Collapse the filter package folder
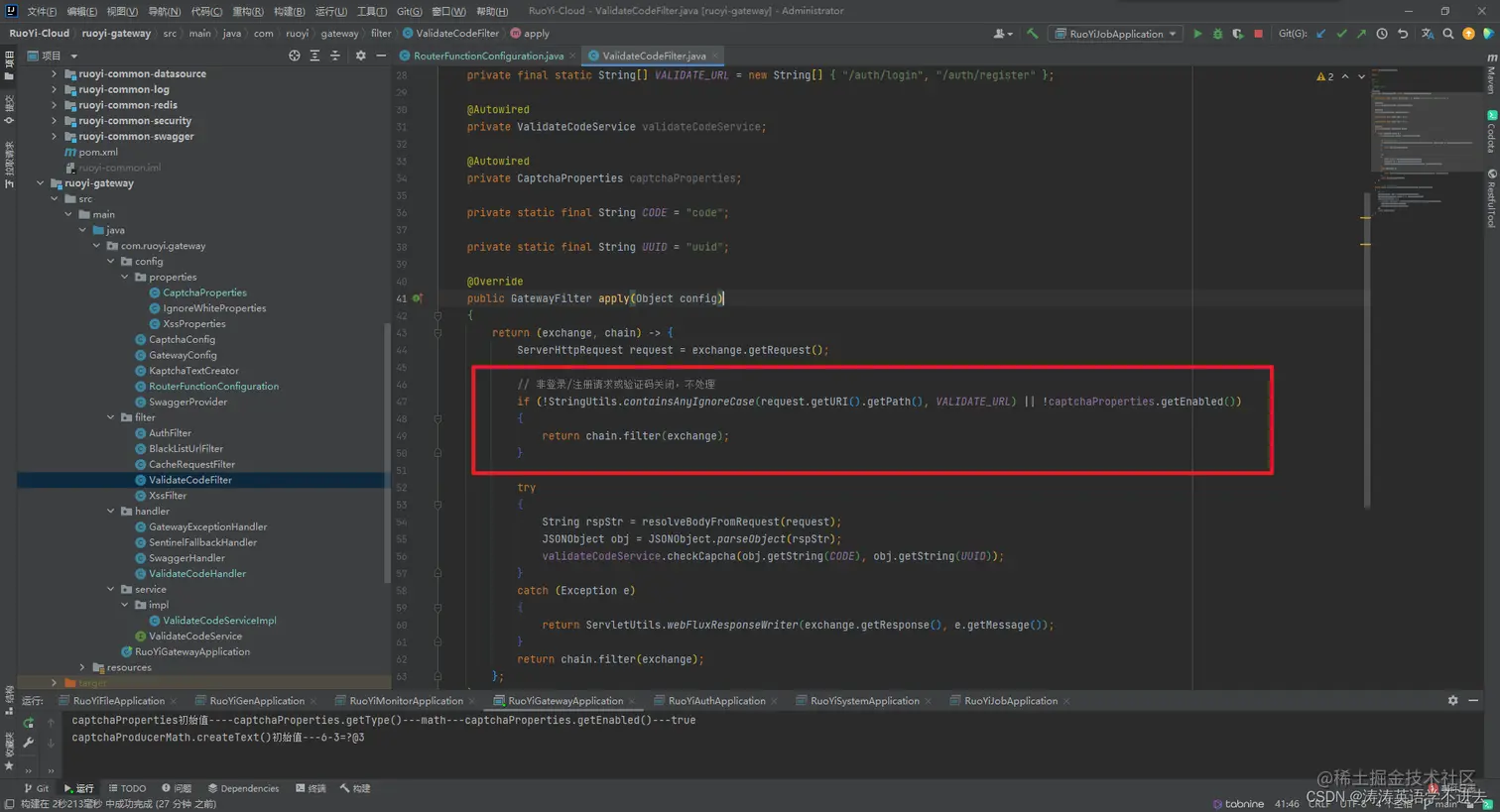 pyautogui.click(x=110, y=417)
